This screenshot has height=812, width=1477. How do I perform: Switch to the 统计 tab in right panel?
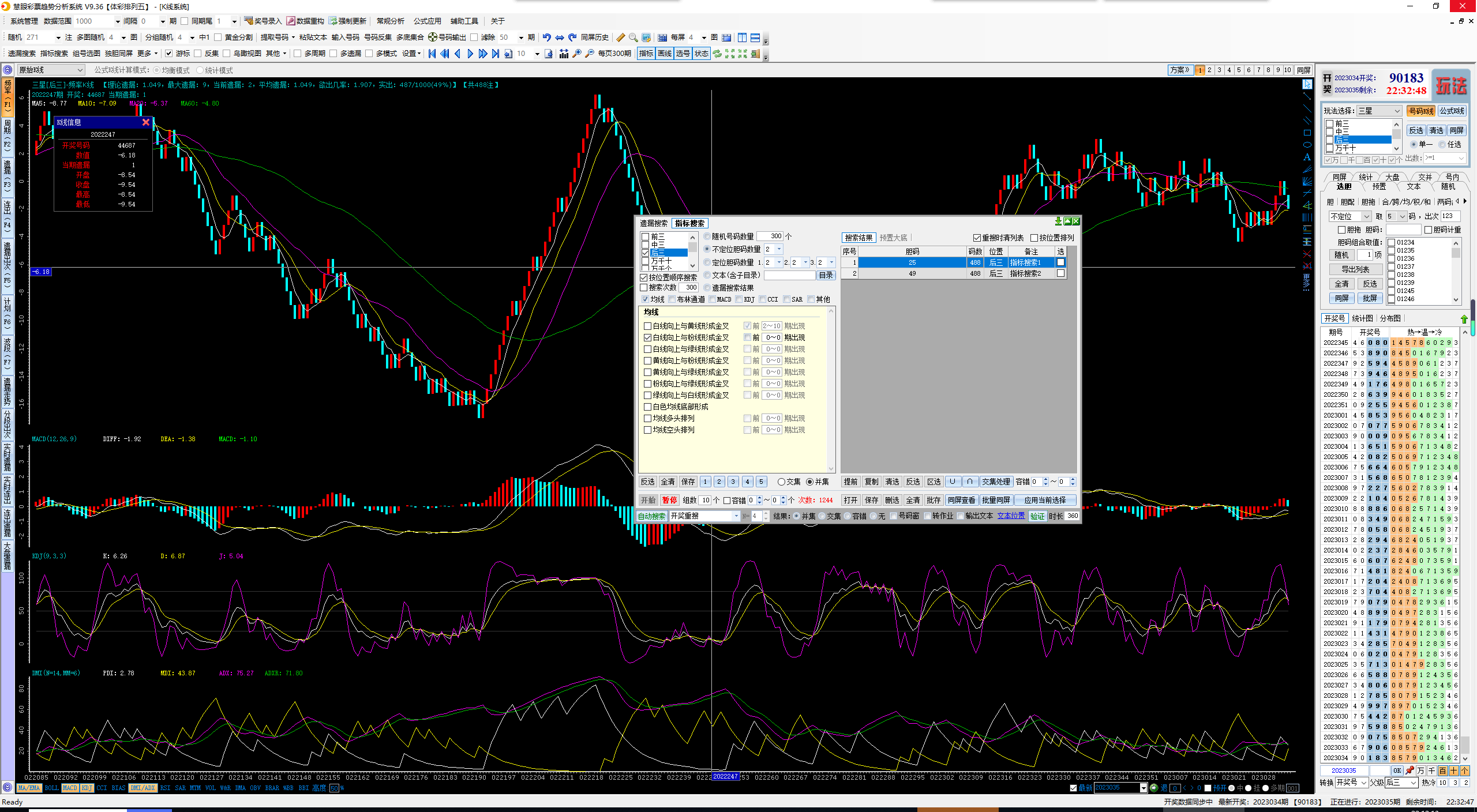1366,177
